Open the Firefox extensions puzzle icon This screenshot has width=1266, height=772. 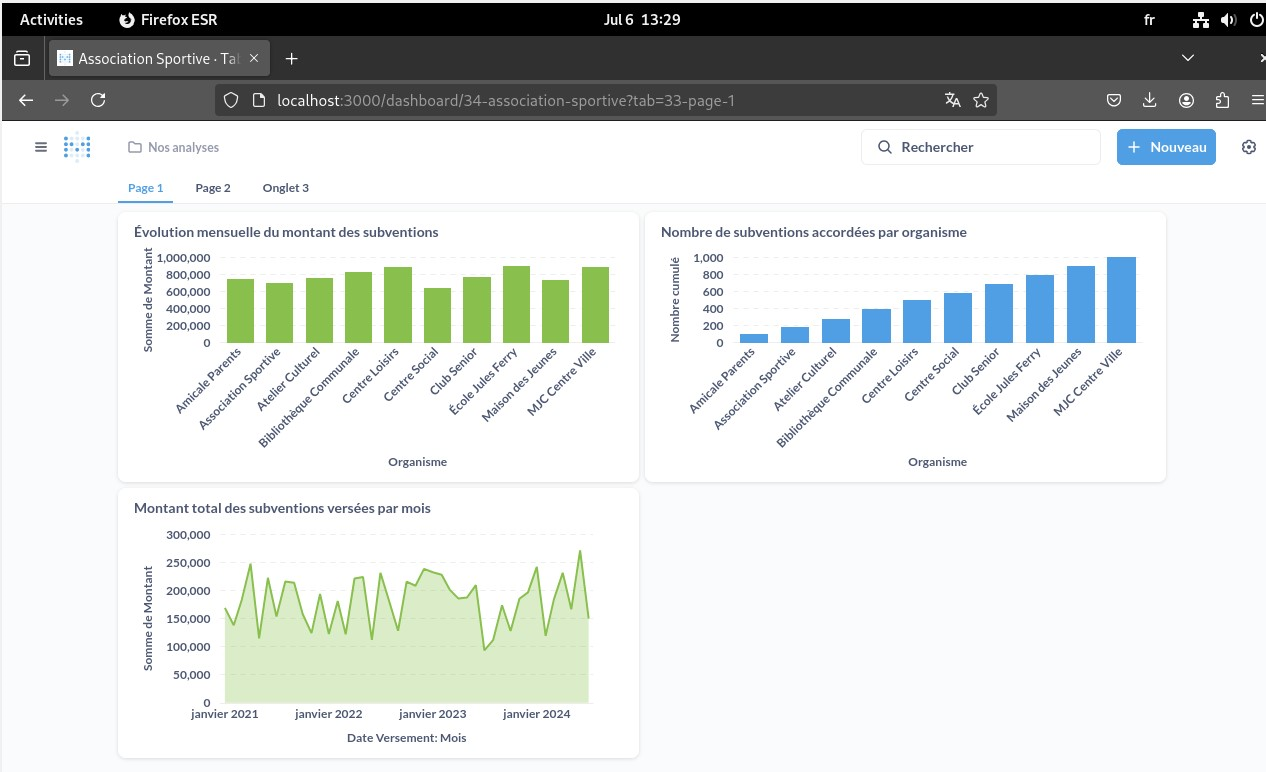click(x=1222, y=100)
